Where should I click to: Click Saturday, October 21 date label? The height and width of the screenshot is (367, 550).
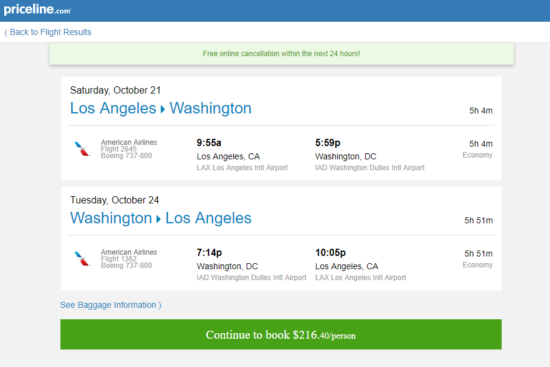(x=115, y=90)
